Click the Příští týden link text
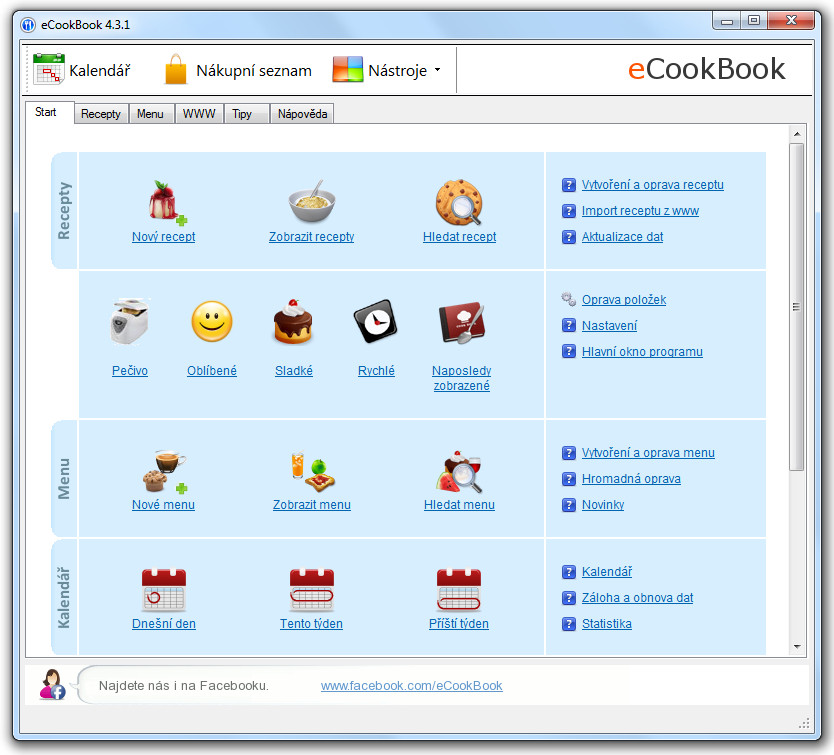Viewport: 834px width, 755px height. pyautogui.click(x=459, y=624)
